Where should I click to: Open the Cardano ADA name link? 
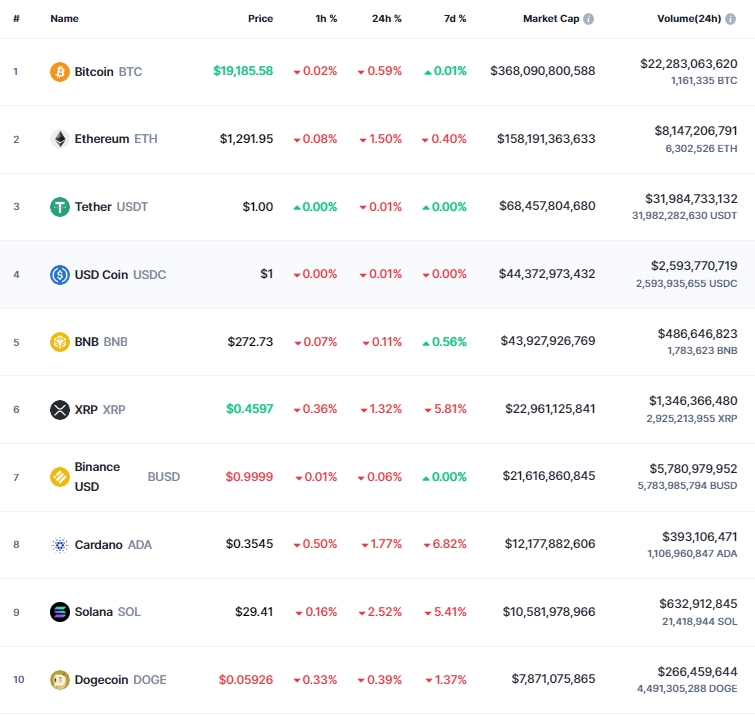point(113,545)
